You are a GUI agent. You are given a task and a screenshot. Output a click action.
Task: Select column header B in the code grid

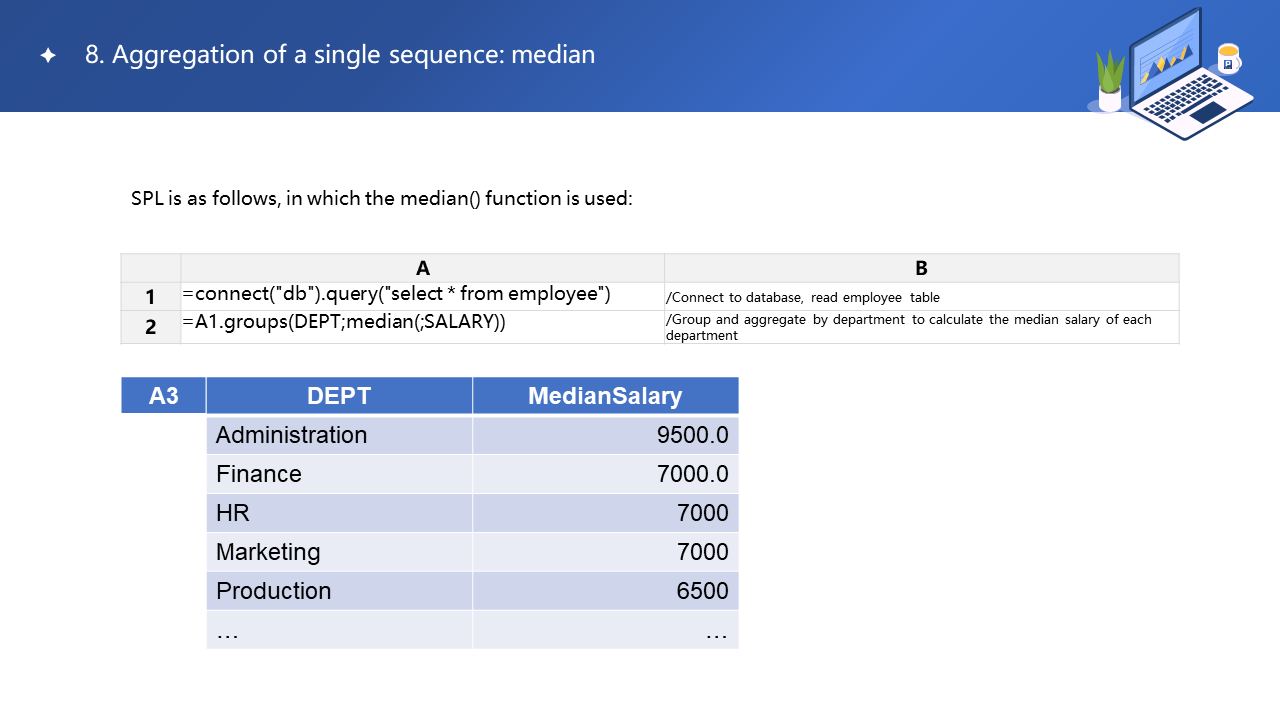921,268
